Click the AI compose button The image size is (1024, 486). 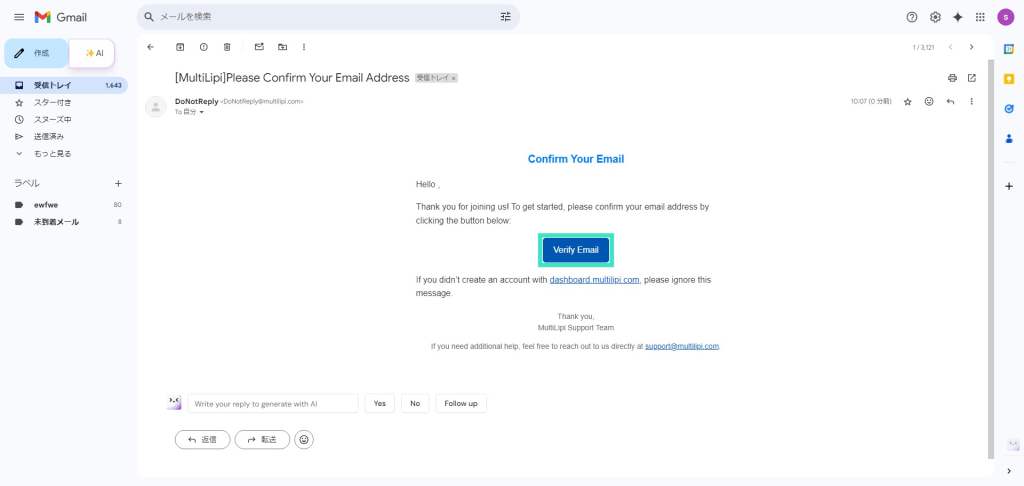(92, 53)
